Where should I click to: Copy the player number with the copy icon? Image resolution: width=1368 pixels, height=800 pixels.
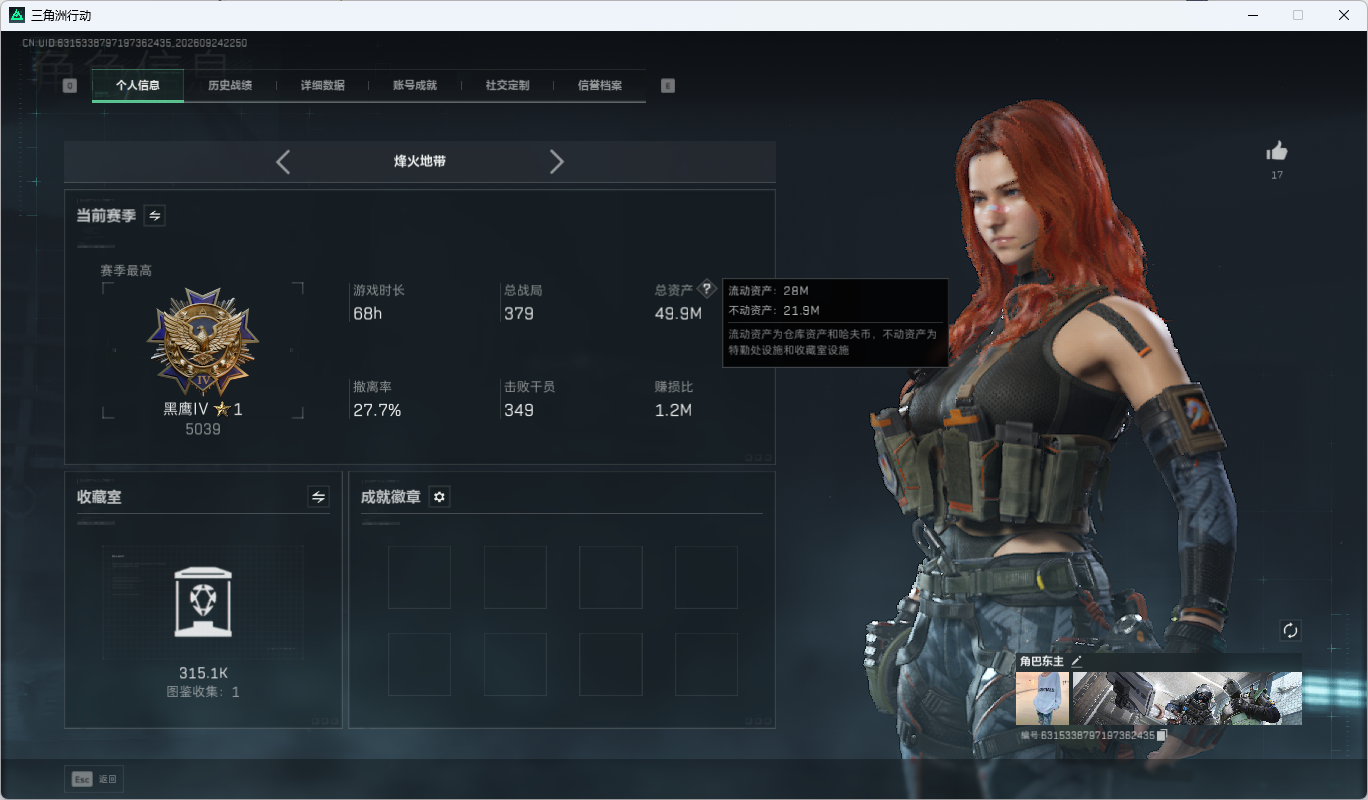click(x=1162, y=735)
